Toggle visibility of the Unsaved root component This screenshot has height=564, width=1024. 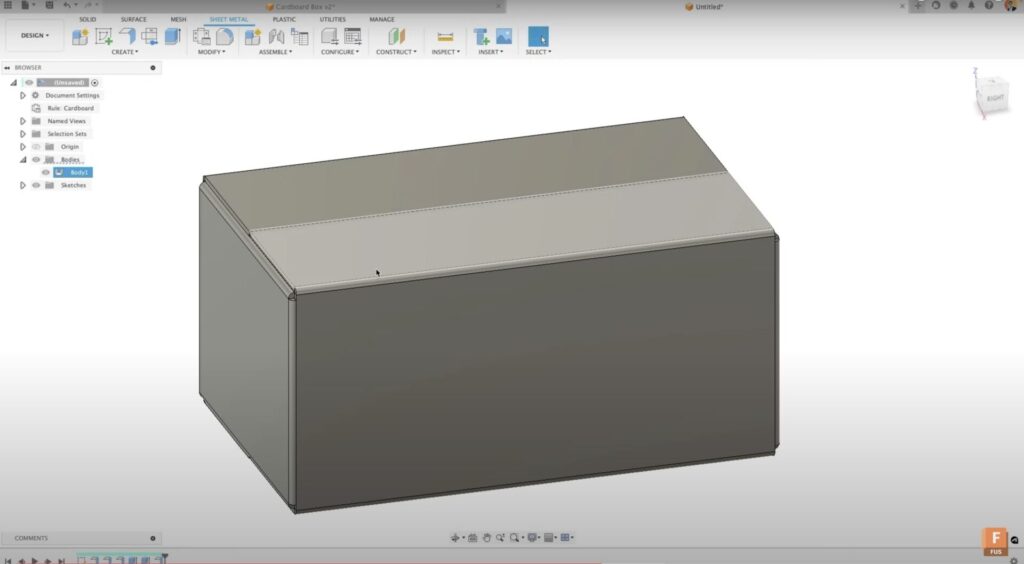(29, 83)
